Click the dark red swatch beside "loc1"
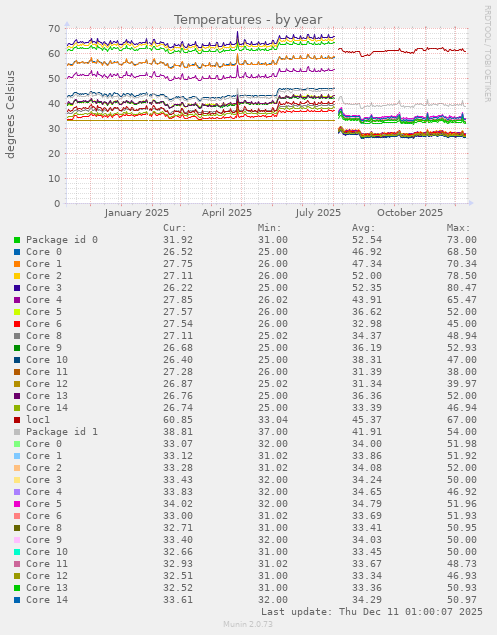This screenshot has width=497, height=635. [17, 420]
